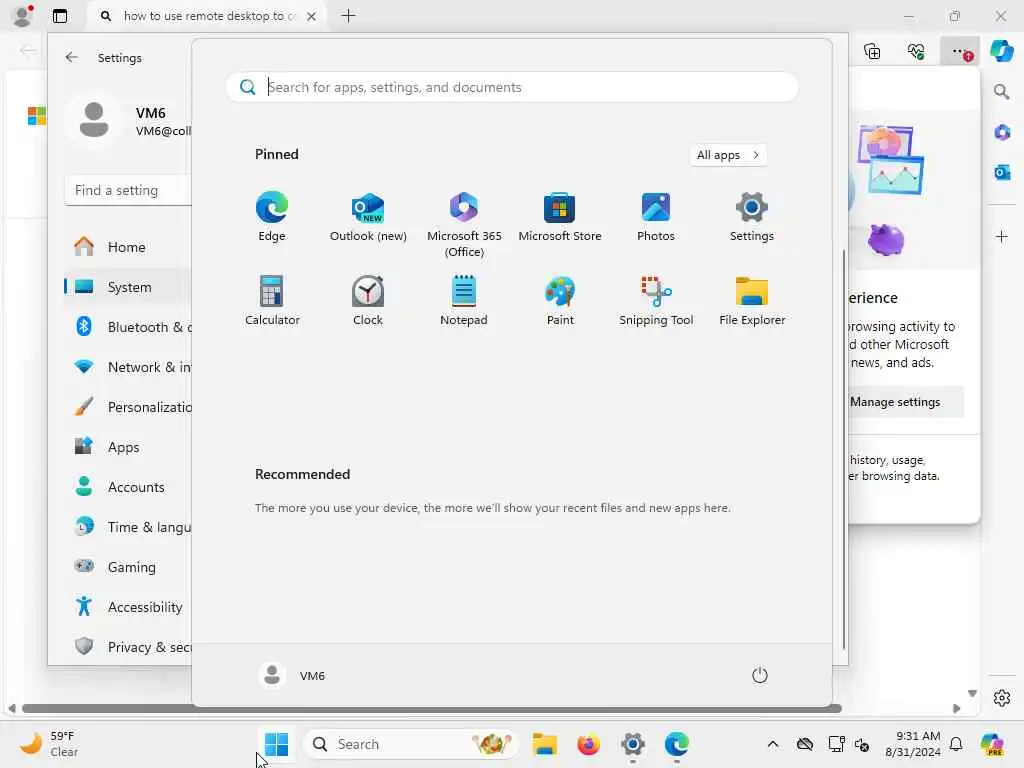Open Copilot in Edge toolbar

[x=1002, y=51]
